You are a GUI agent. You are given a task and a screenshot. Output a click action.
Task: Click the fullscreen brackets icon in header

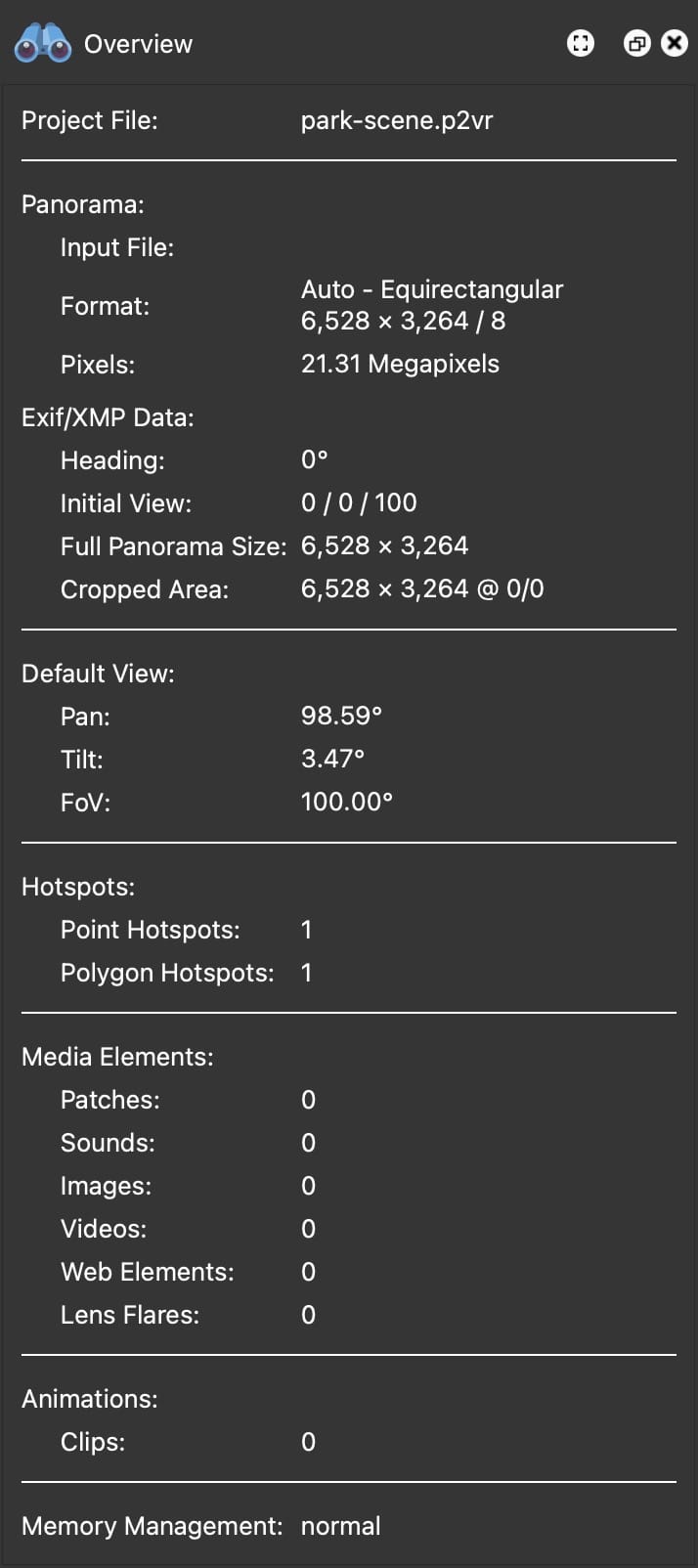[581, 43]
